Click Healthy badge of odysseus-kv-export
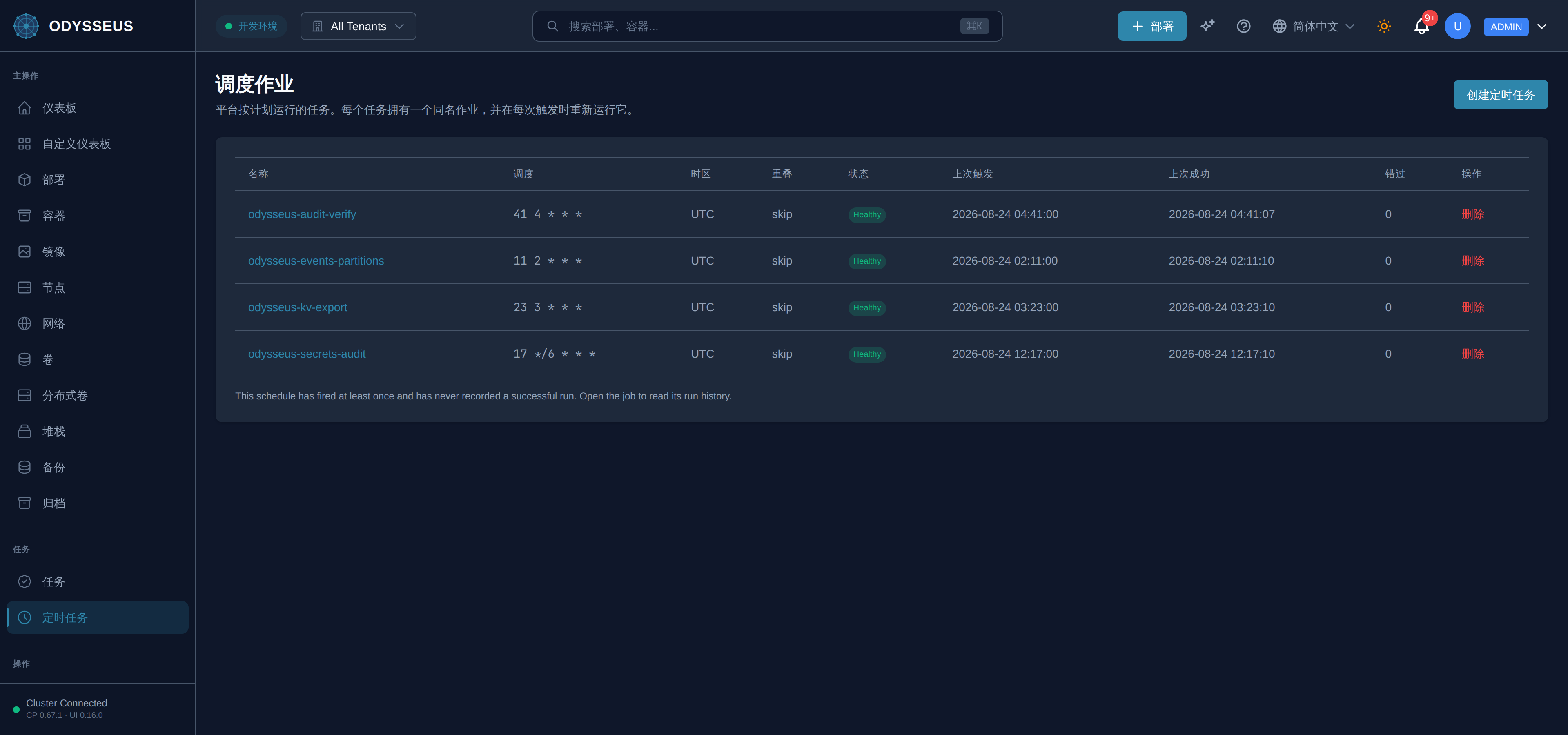1568x735 pixels. (x=867, y=308)
